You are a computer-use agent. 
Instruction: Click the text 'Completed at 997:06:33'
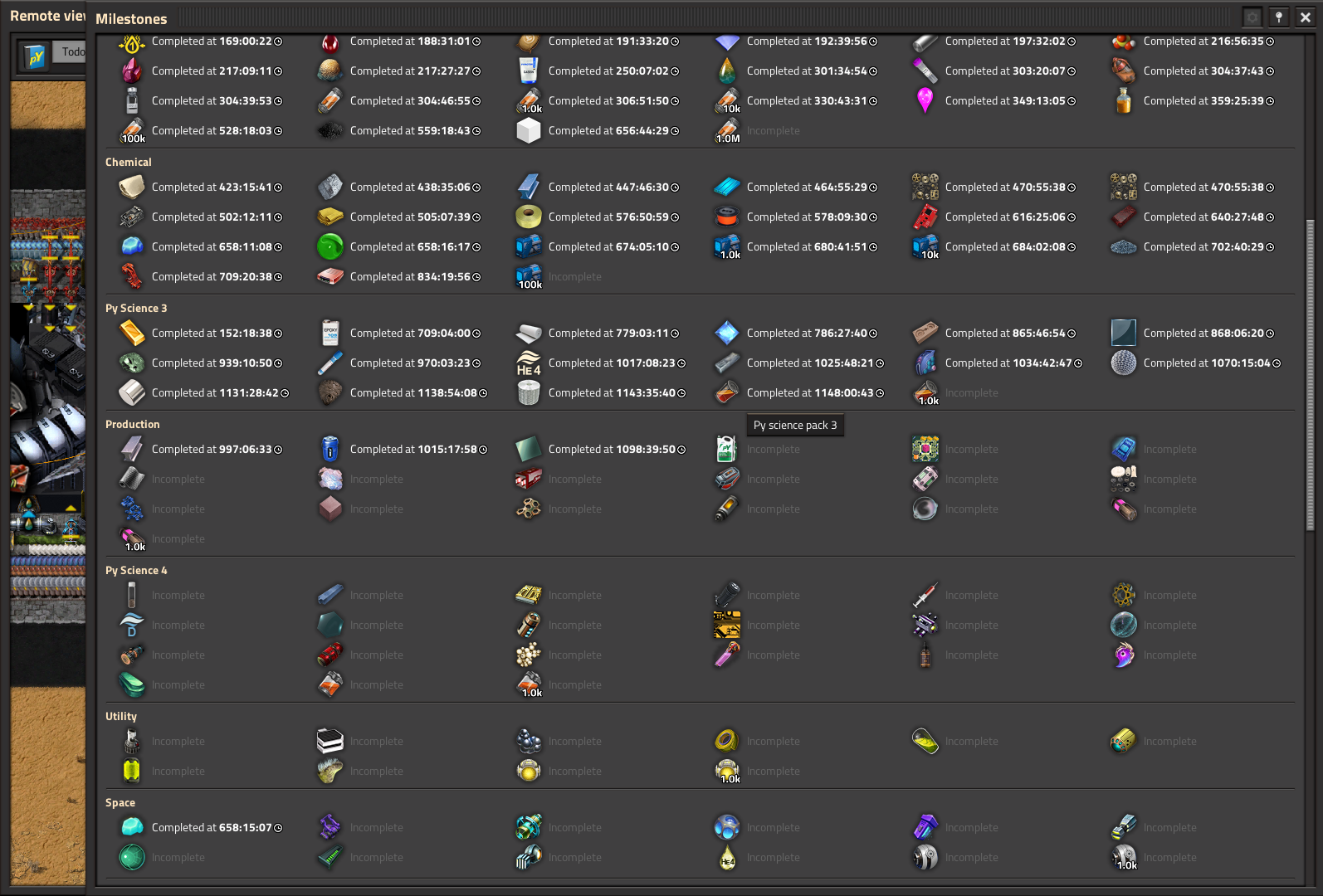pyautogui.click(x=212, y=450)
